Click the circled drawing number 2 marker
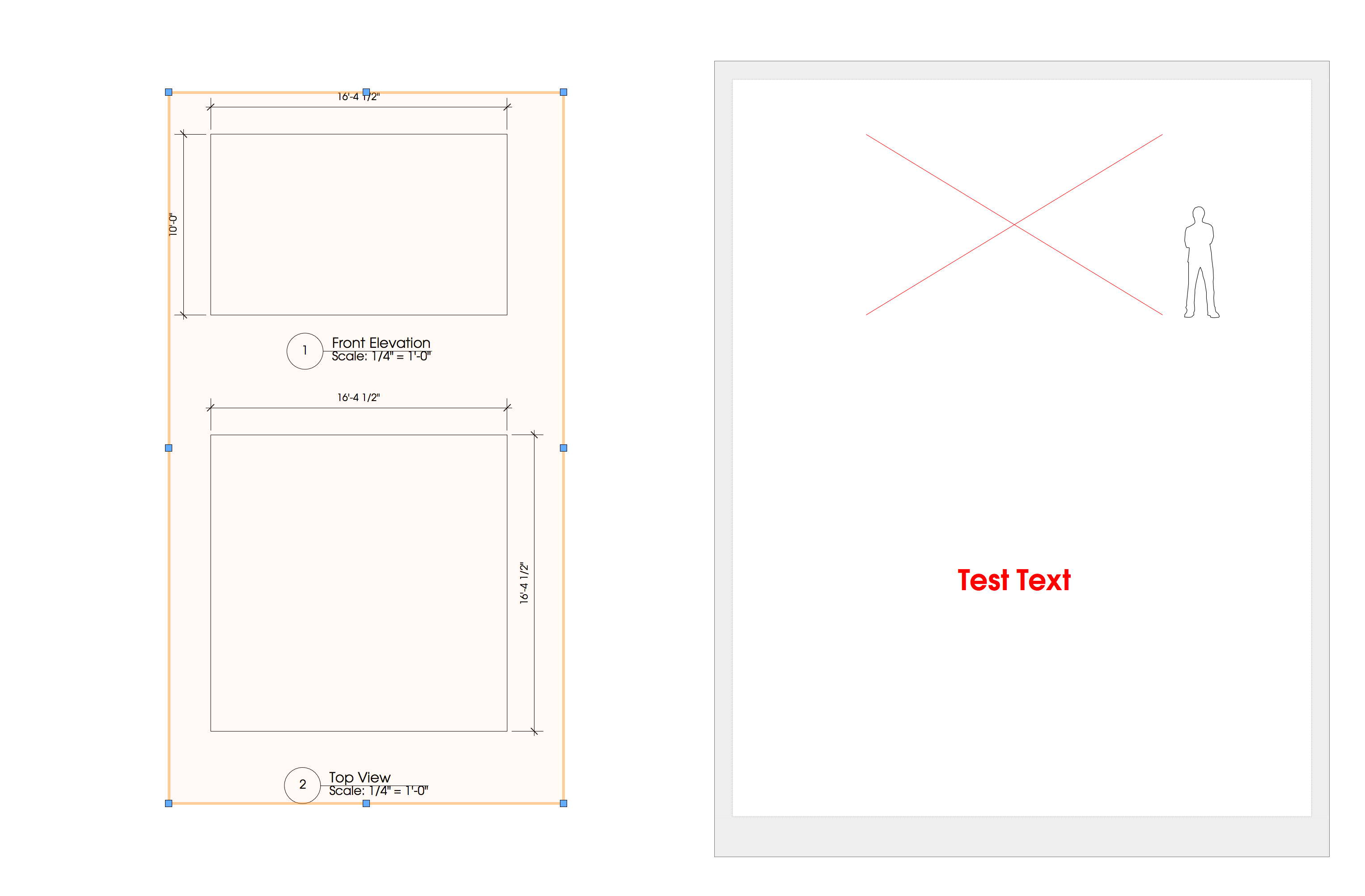Viewport: 1365px width, 896px height. click(302, 785)
